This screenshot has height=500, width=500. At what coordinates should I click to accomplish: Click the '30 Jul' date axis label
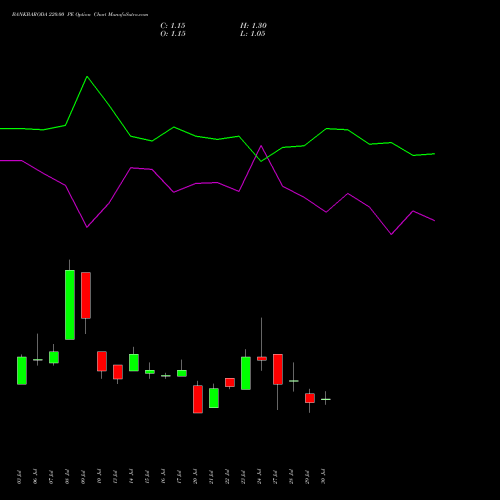point(323,477)
